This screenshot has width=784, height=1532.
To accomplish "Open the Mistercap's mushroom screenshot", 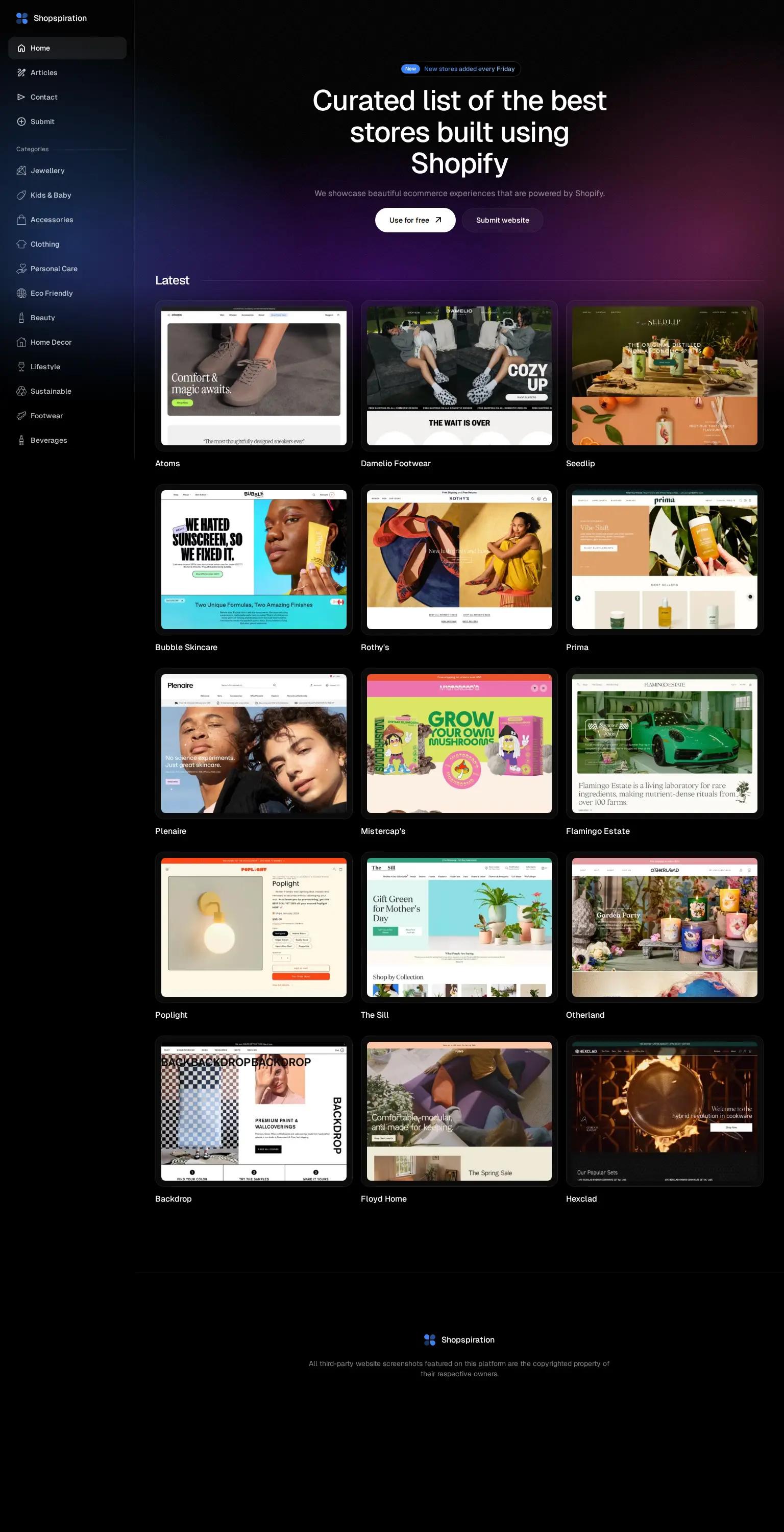I will pyautogui.click(x=459, y=744).
